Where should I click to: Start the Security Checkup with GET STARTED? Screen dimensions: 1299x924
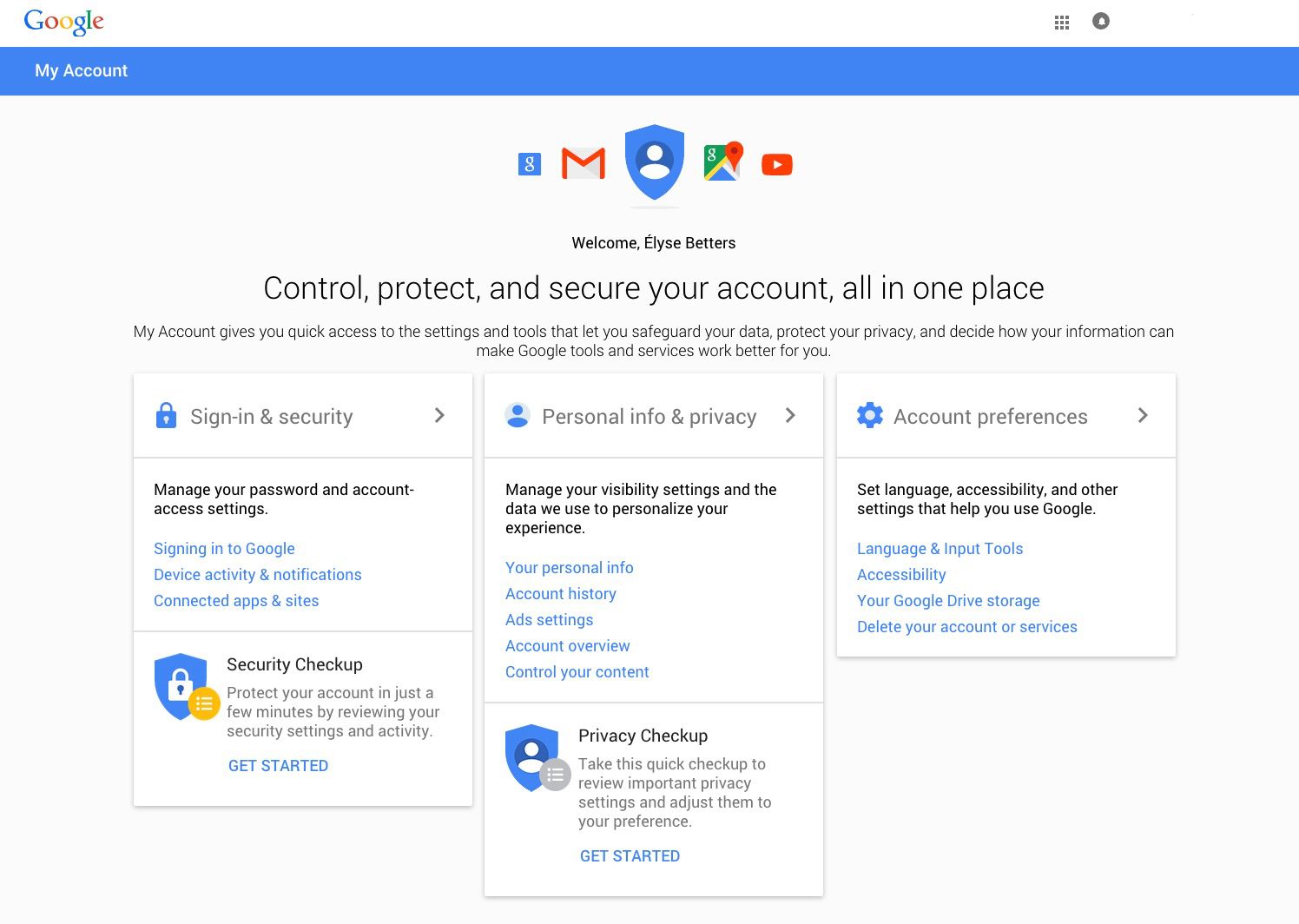pos(278,766)
